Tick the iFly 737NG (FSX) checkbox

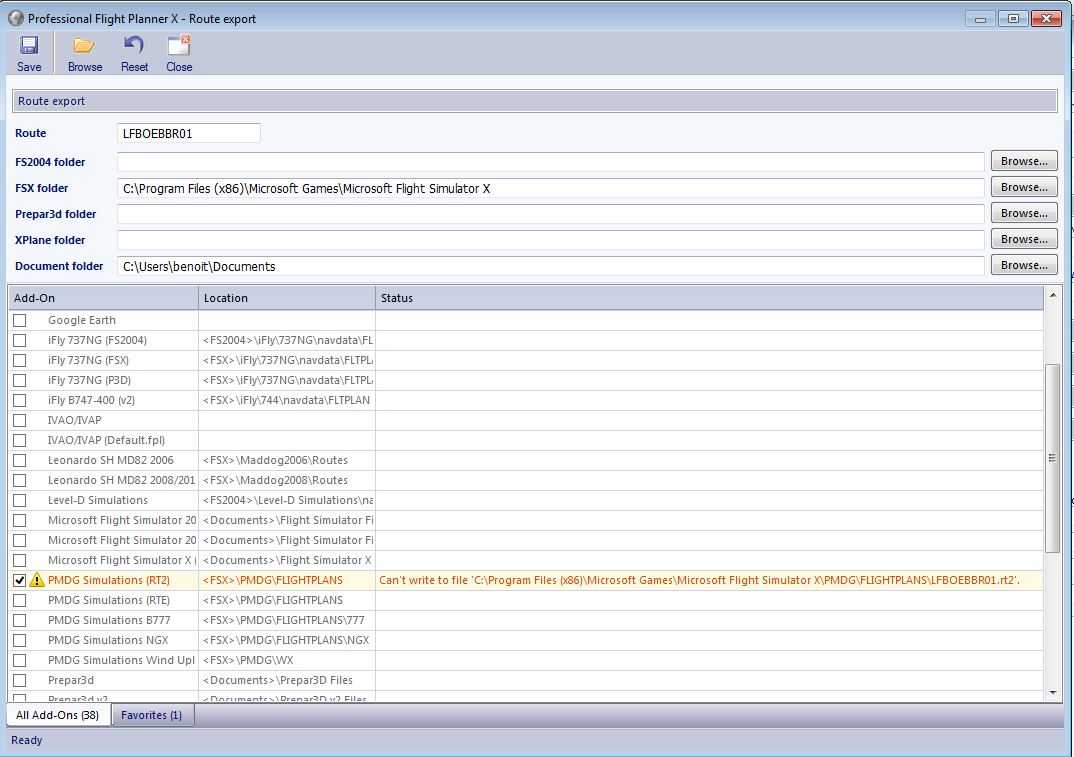click(x=20, y=360)
